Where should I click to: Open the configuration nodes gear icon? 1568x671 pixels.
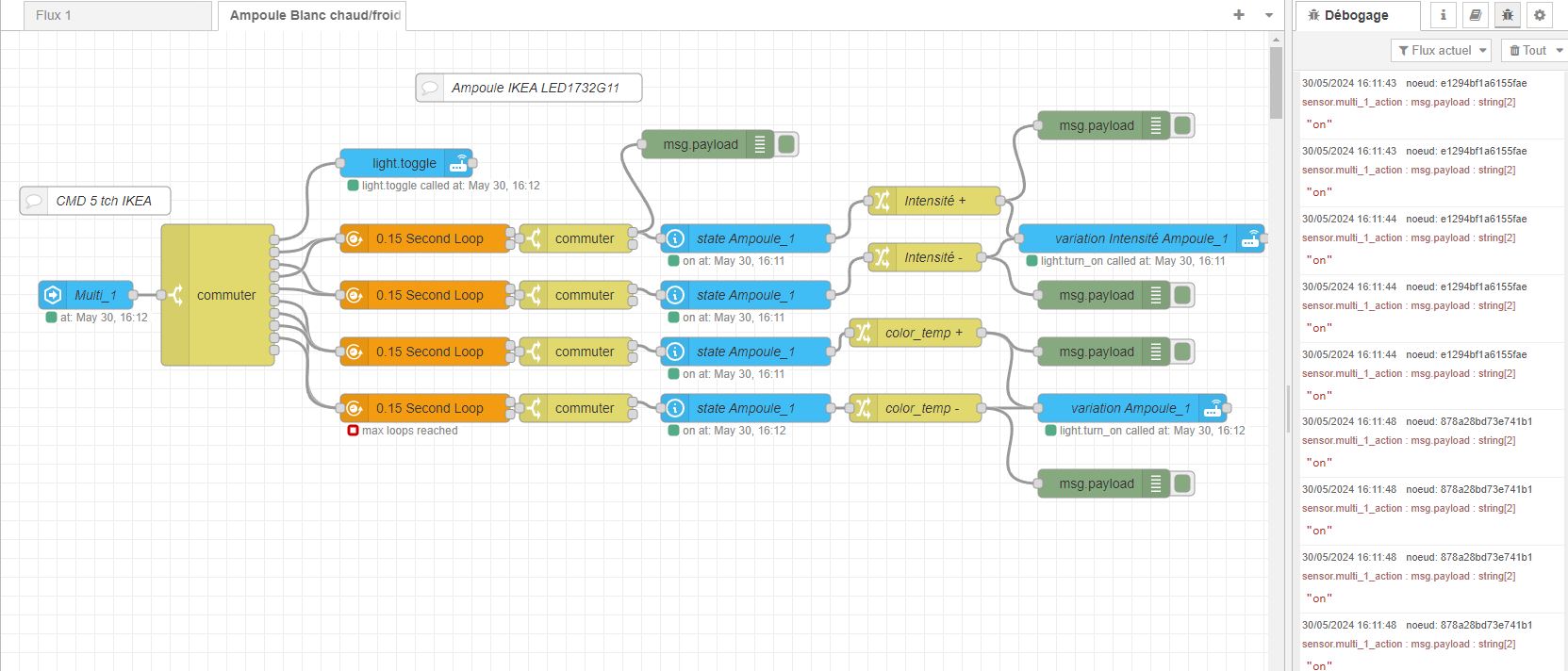[1540, 15]
